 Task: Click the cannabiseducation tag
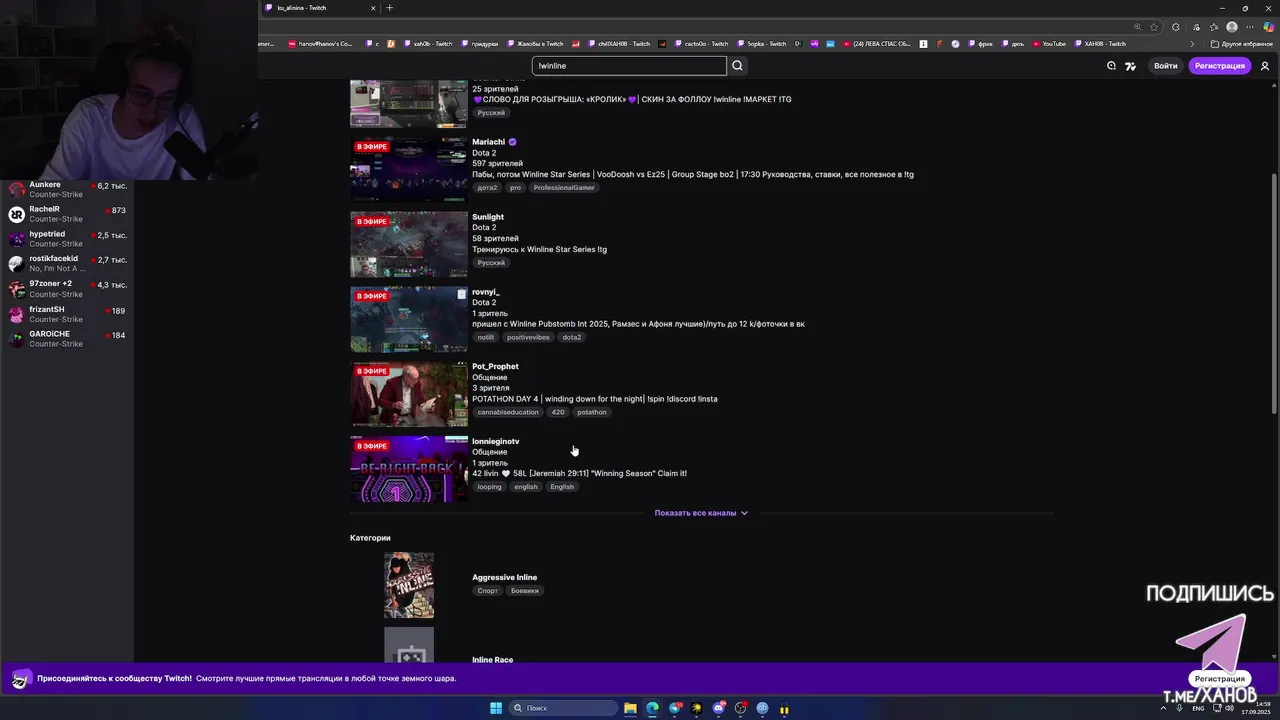[x=508, y=412]
